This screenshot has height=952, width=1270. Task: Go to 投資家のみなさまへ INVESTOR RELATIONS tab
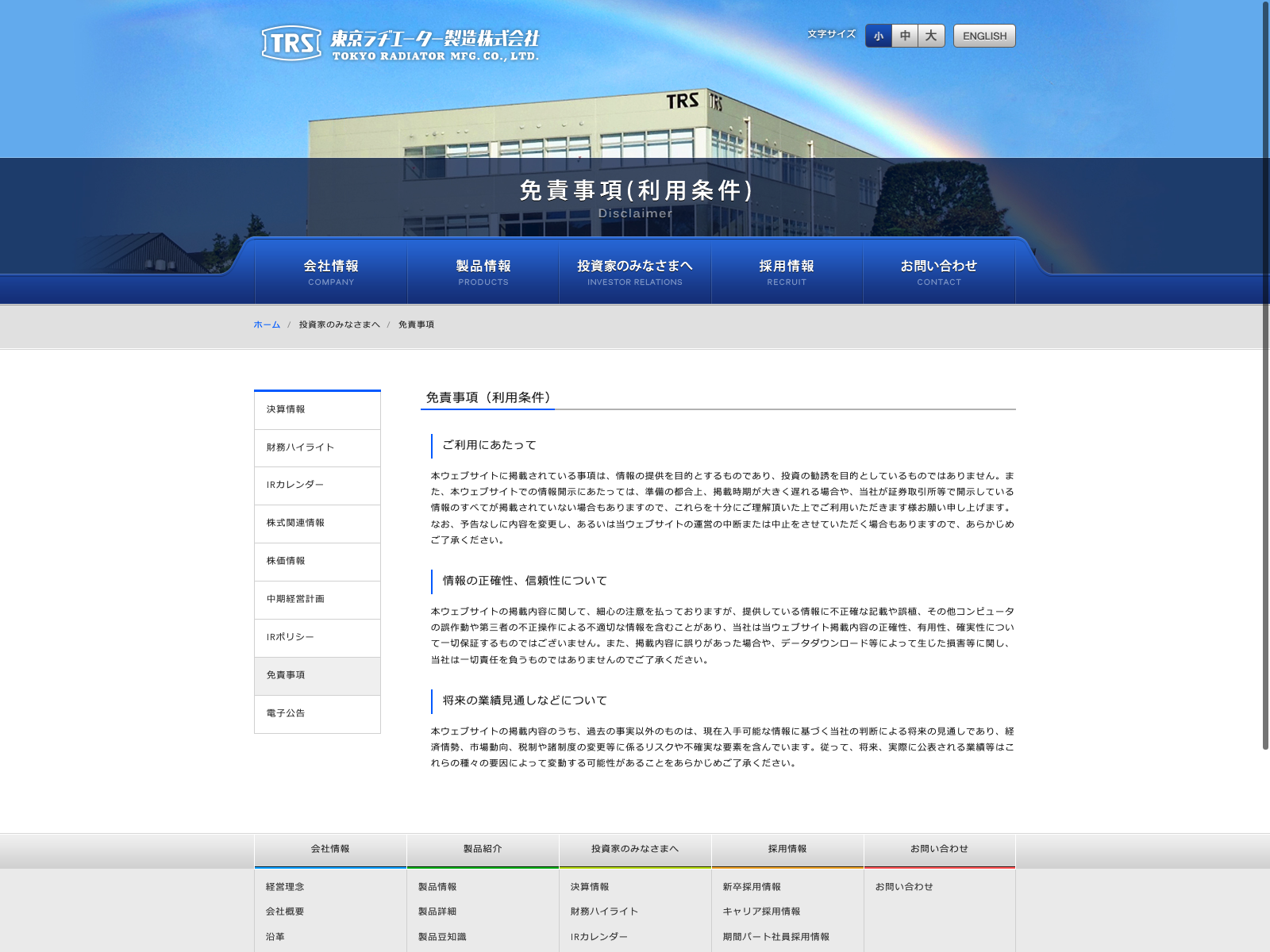tap(635, 271)
